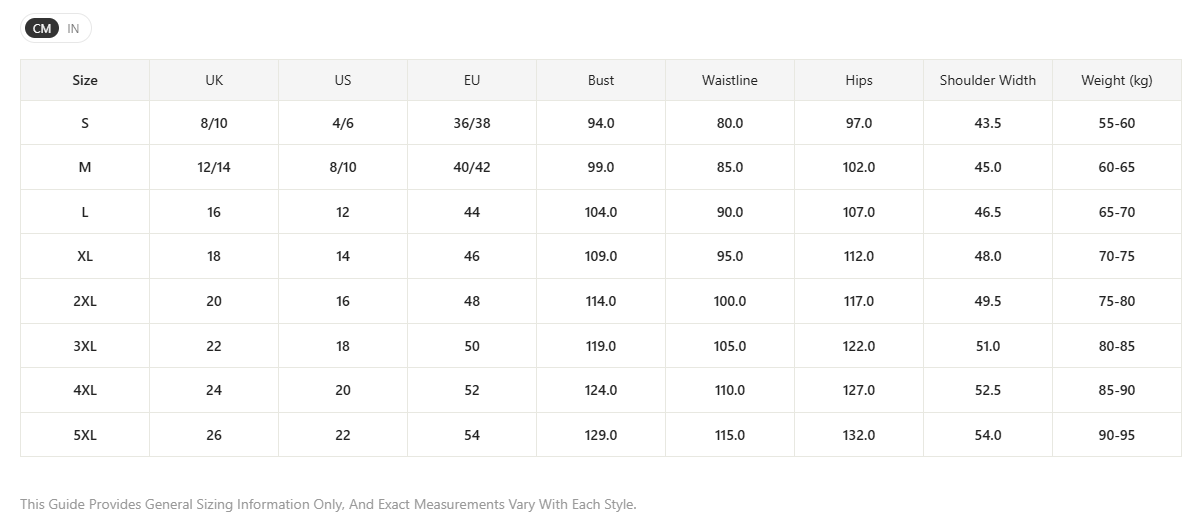Select the S size row label

pos(85,123)
